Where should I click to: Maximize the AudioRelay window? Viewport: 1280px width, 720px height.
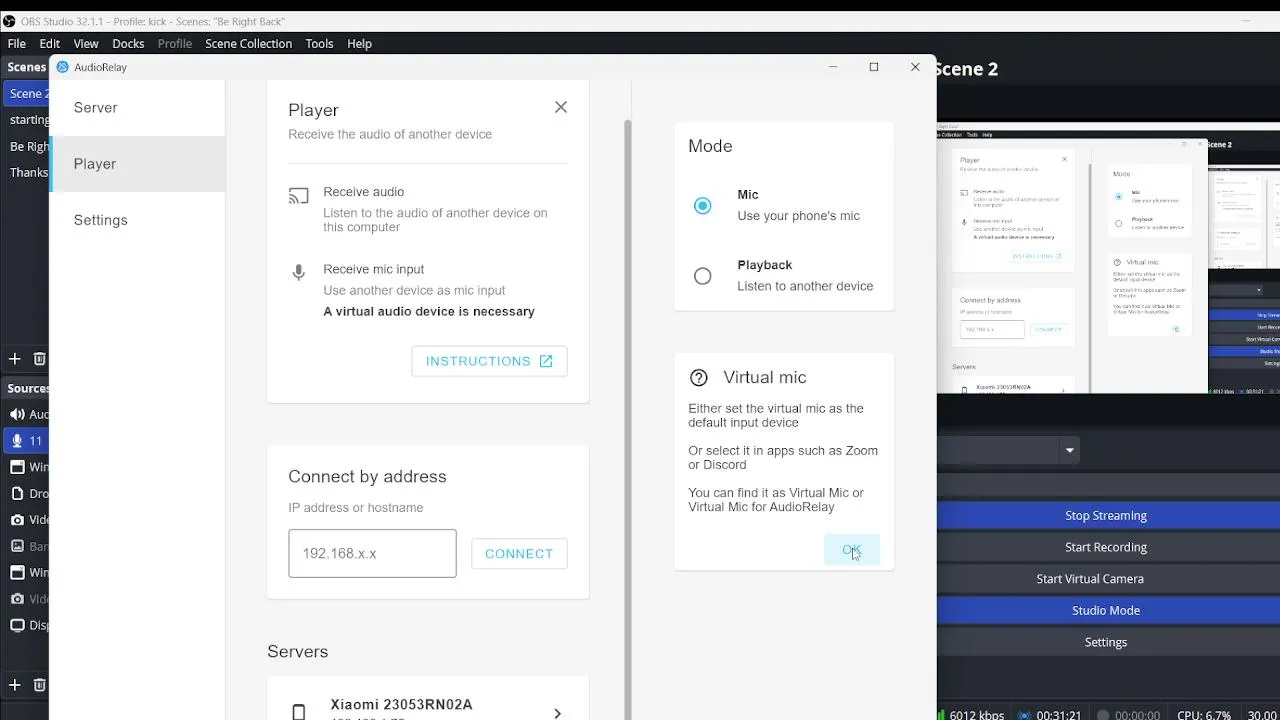(873, 67)
